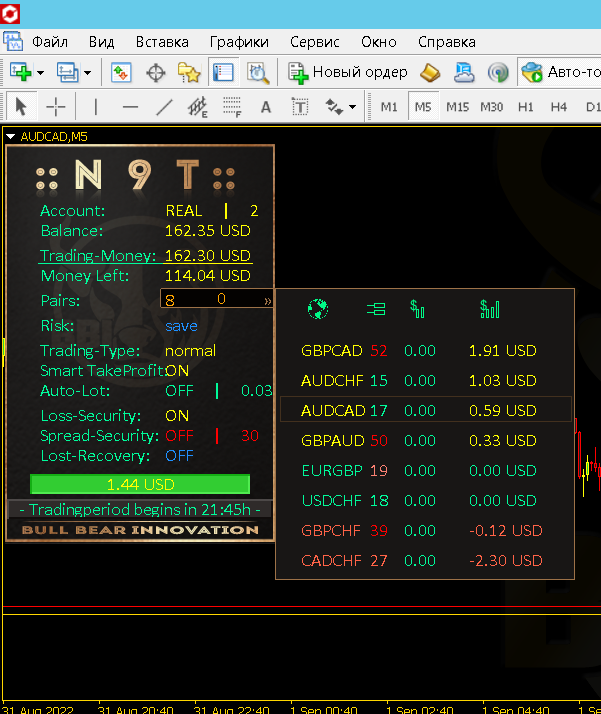Screen dimensions: 601x714
Task: Select the text label T tool
Action: pyautogui.click(x=300, y=107)
